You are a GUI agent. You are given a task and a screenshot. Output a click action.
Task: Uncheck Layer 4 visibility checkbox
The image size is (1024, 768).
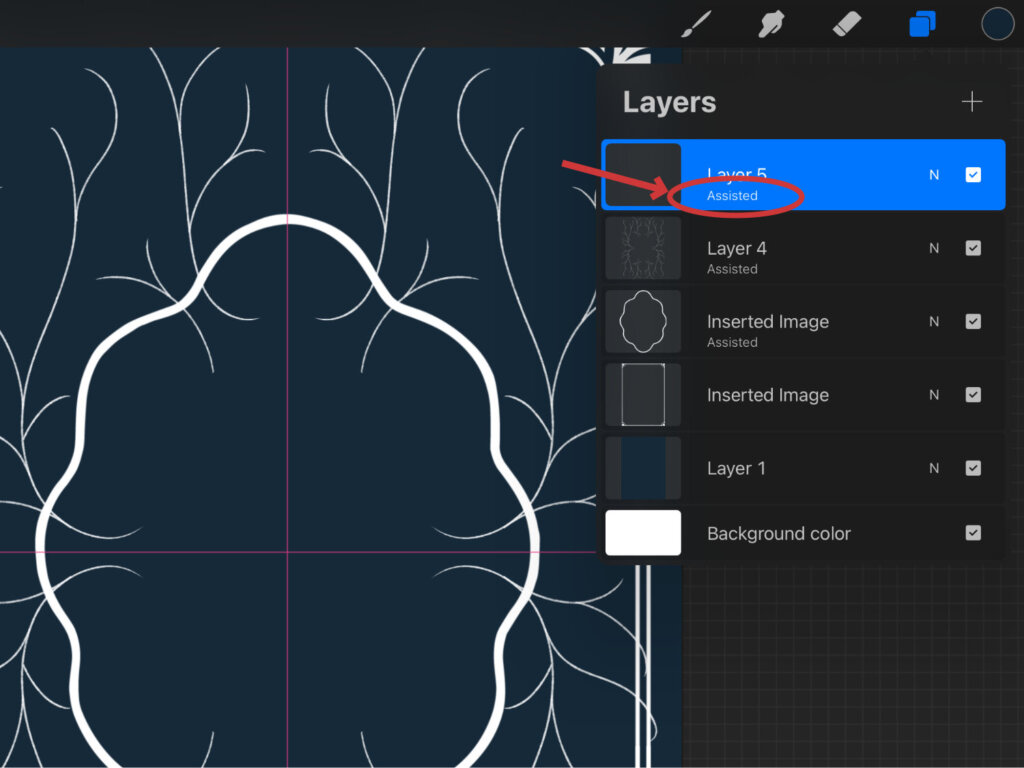point(973,248)
